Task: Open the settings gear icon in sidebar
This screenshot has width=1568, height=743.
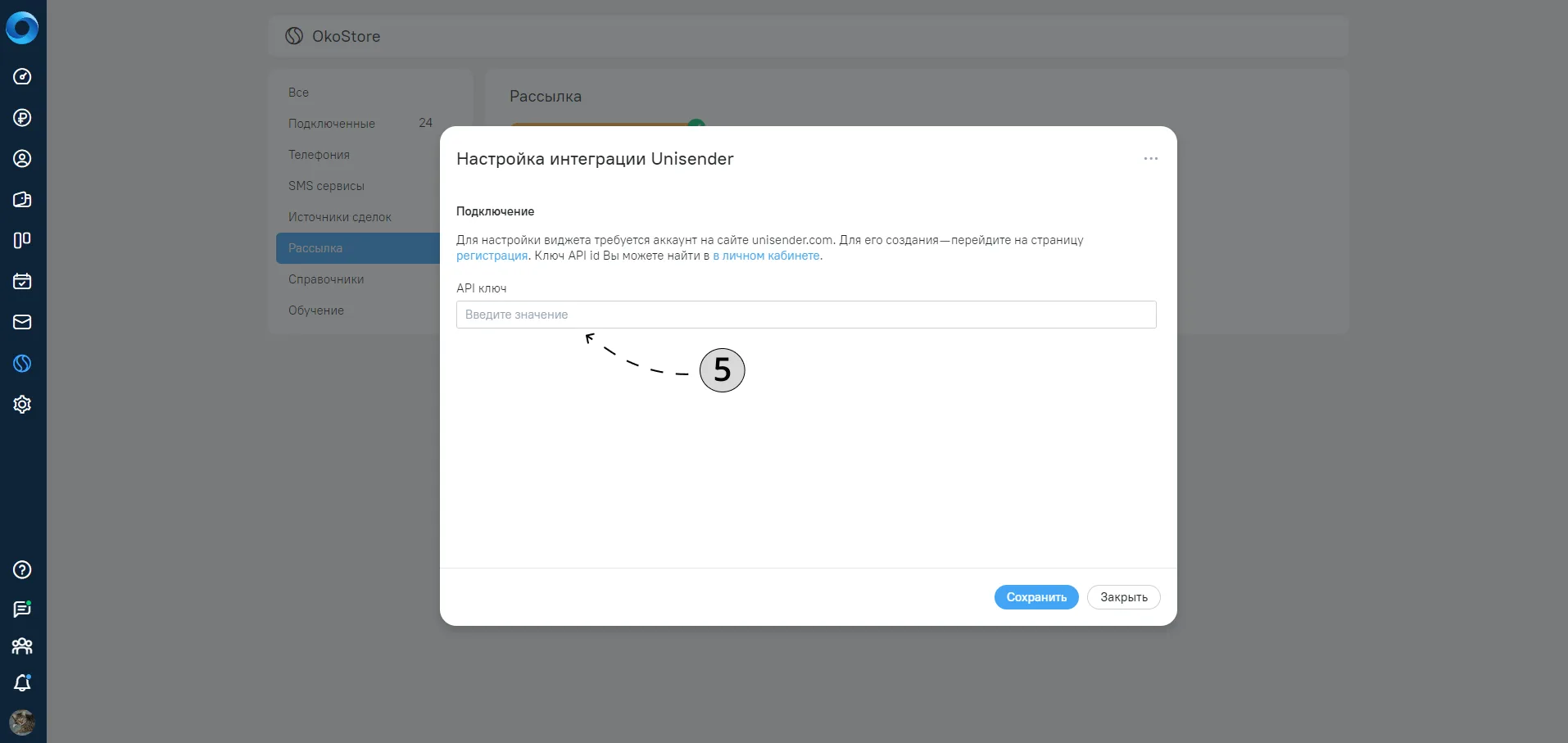Action: pyautogui.click(x=22, y=404)
